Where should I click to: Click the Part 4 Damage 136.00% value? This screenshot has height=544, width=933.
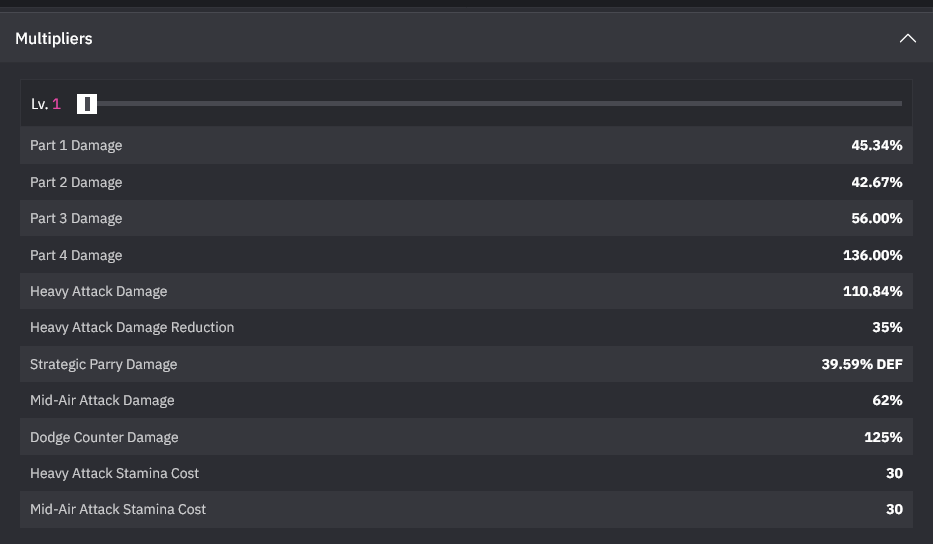(x=872, y=255)
